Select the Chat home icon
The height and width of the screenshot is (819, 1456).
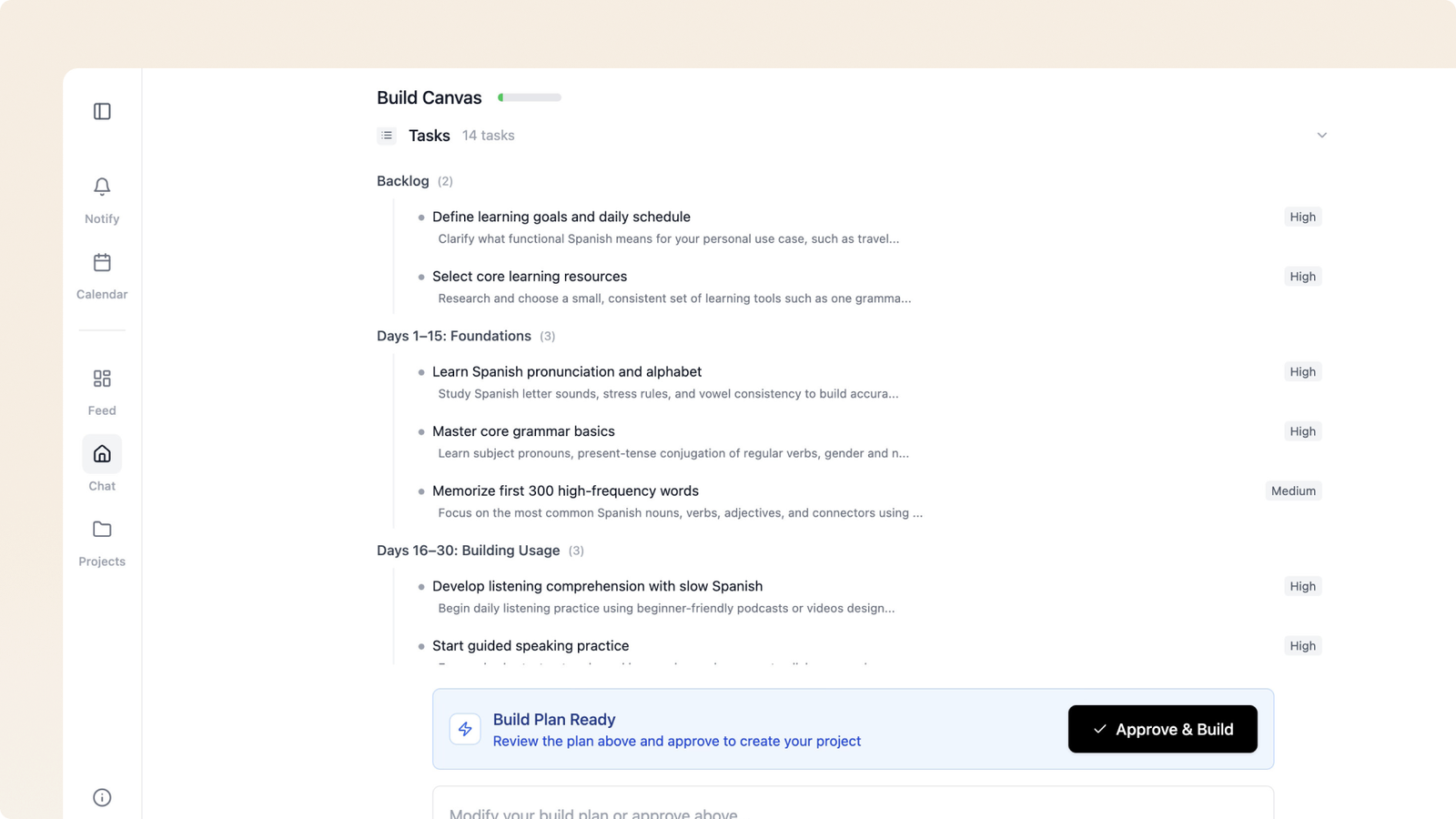coord(102,454)
